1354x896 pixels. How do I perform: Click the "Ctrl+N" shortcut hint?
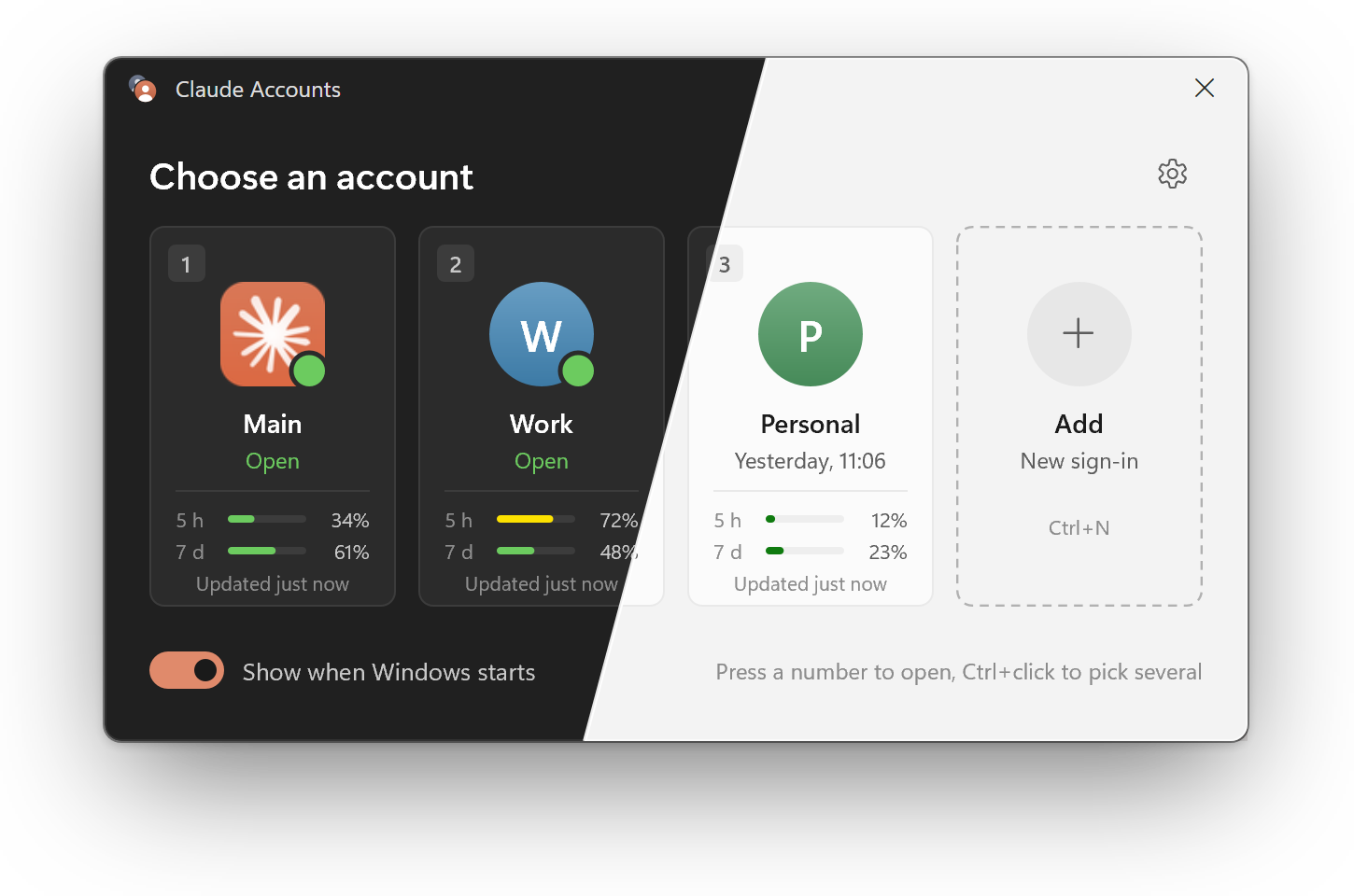1079,528
